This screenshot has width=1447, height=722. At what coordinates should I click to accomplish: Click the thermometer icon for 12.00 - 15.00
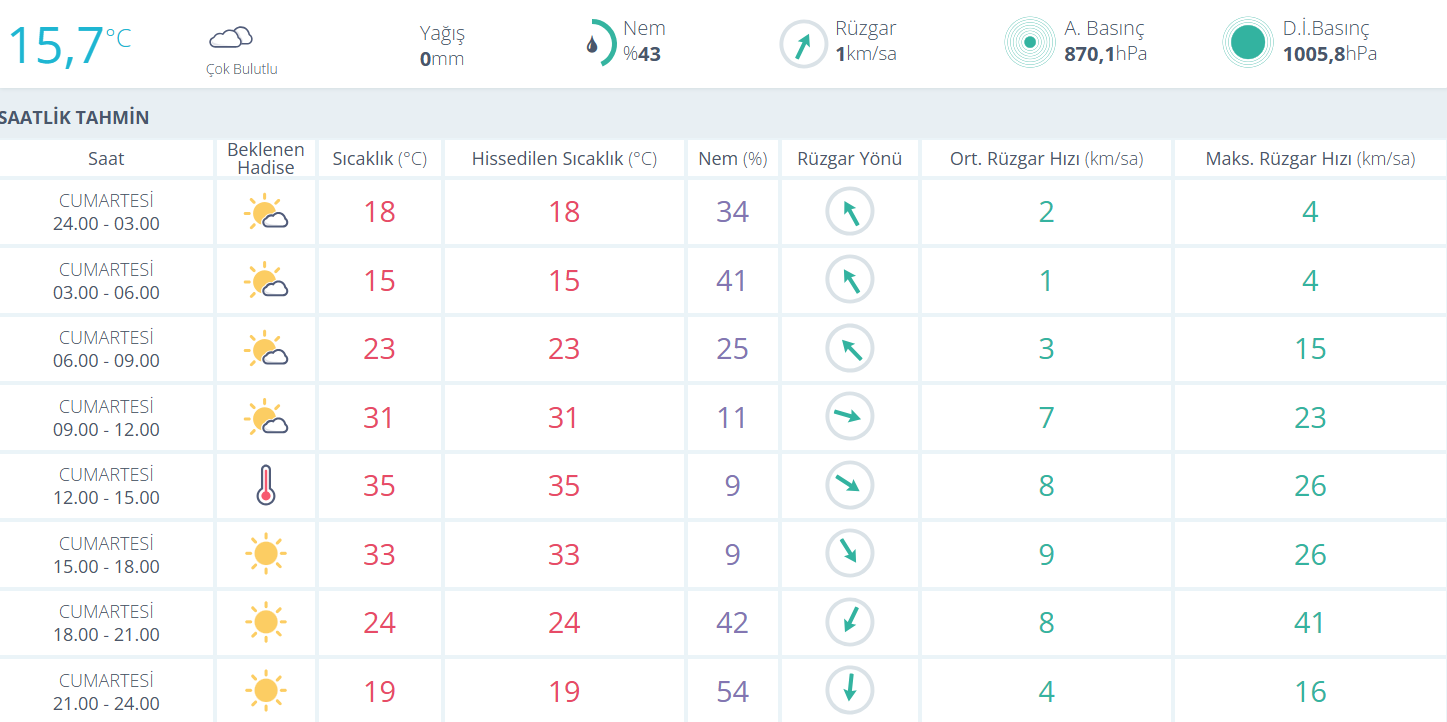coord(265,485)
